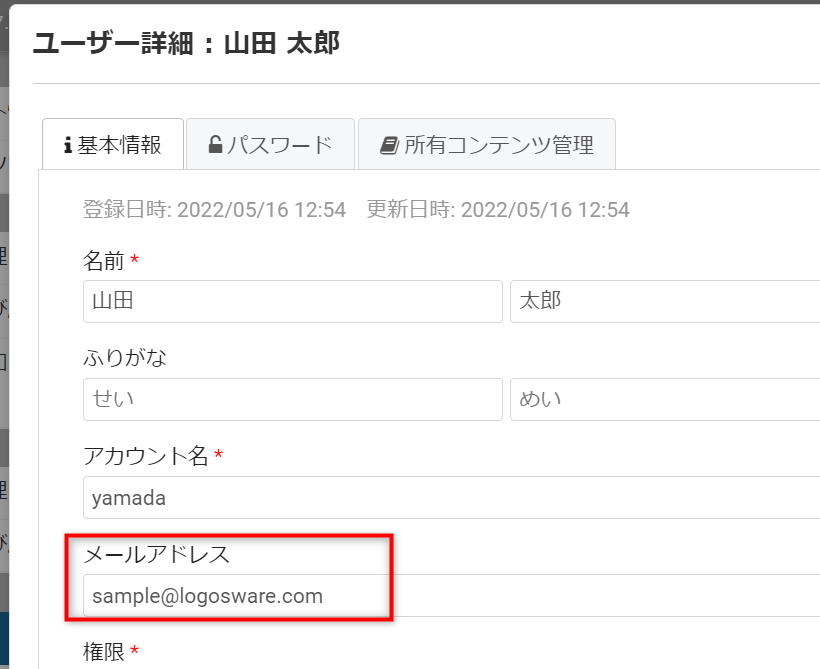Click the 登録日時 timestamp text
This screenshot has height=669, width=820.
coord(214,210)
